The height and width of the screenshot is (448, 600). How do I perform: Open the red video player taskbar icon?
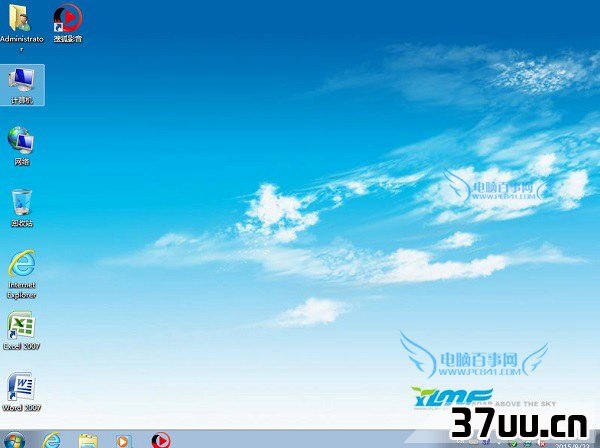click(x=161, y=441)
